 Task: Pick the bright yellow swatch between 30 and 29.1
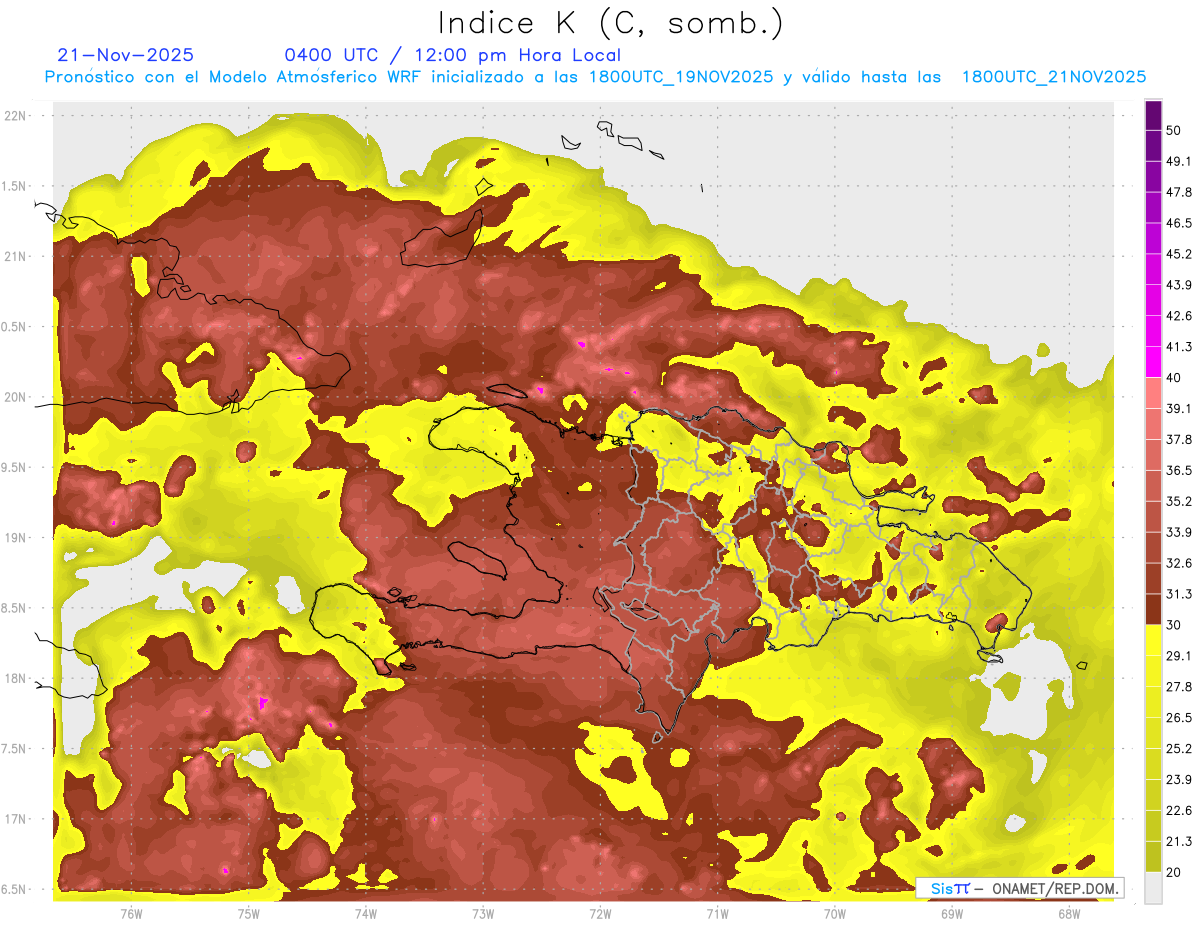coord(1153,640)
